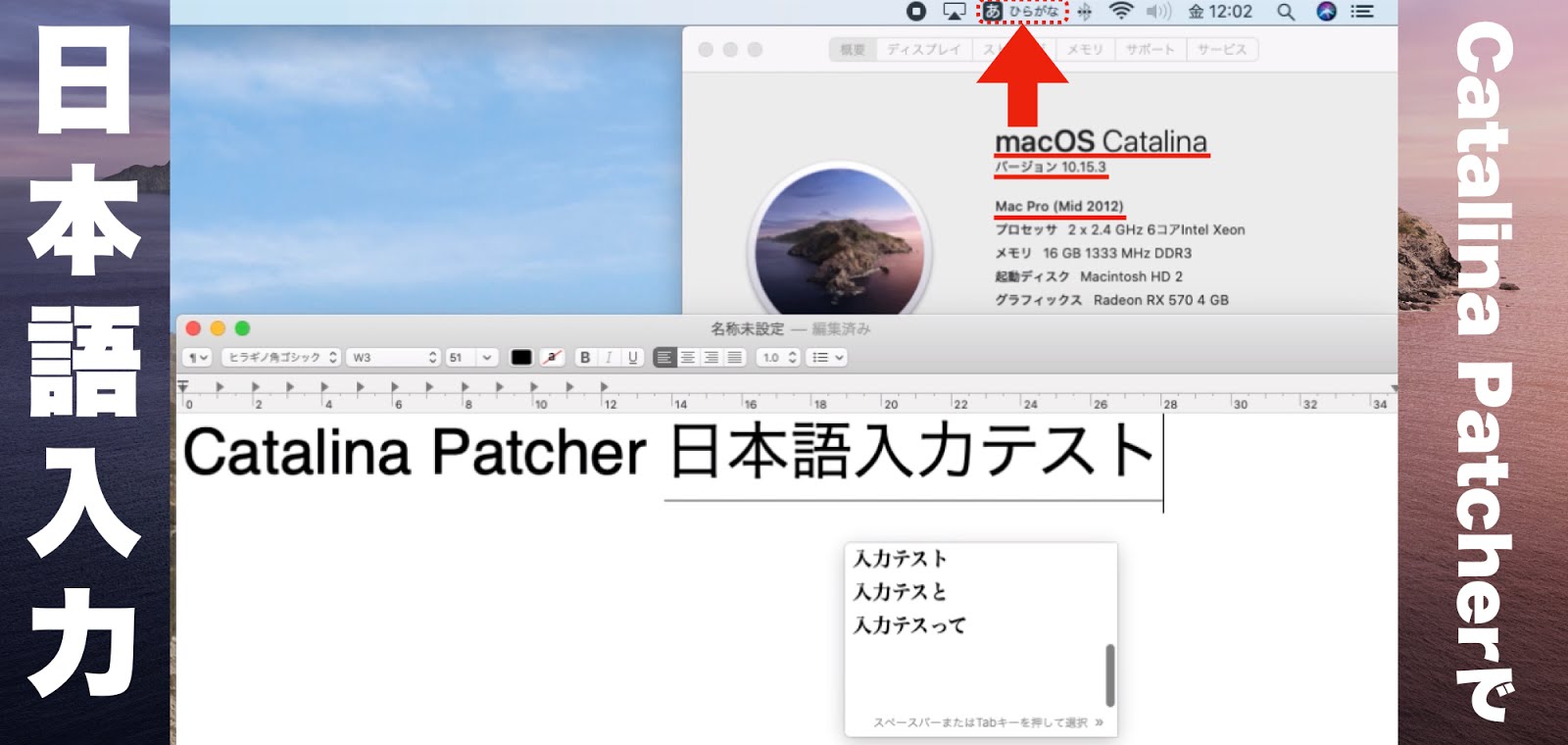Click the 名称未設定 document title
The height and width of the screenshot is (745, 1568).
tap(747, 328)
